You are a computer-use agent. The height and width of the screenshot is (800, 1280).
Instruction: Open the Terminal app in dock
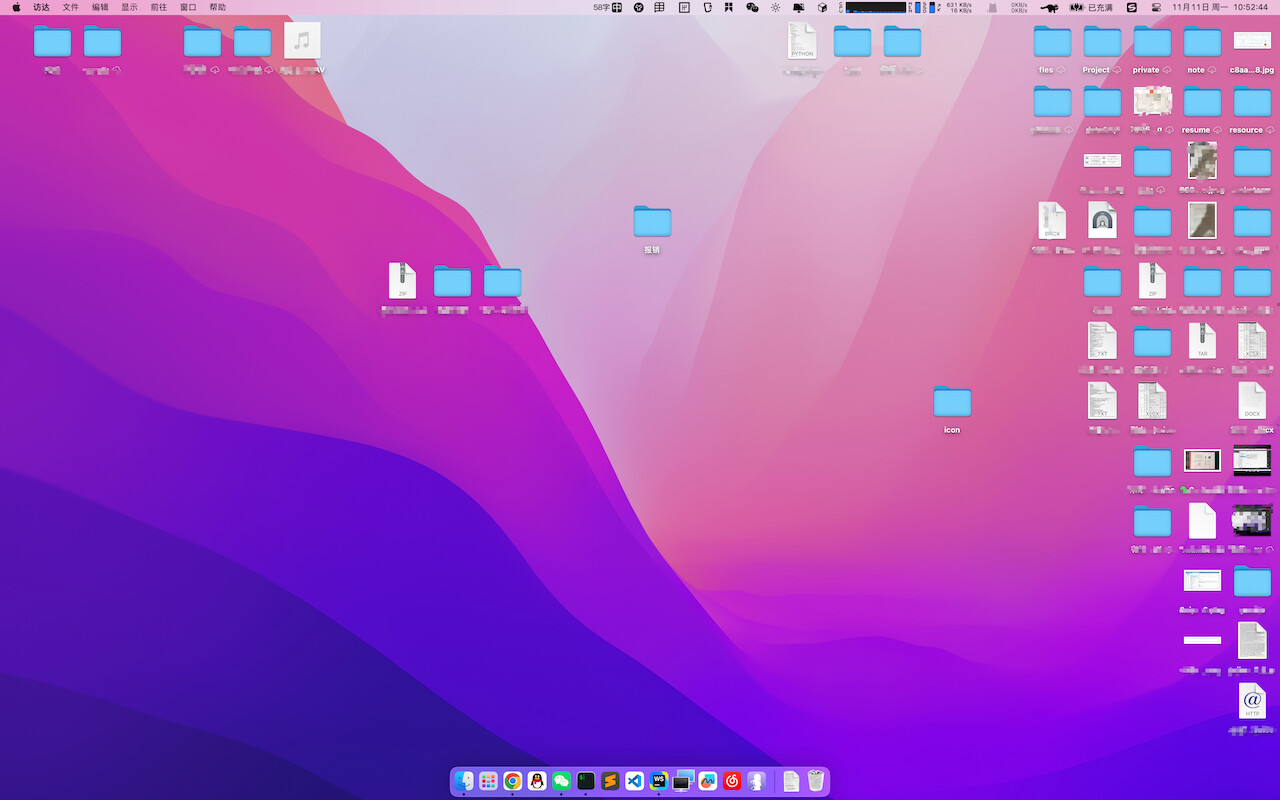pos(586,781)
